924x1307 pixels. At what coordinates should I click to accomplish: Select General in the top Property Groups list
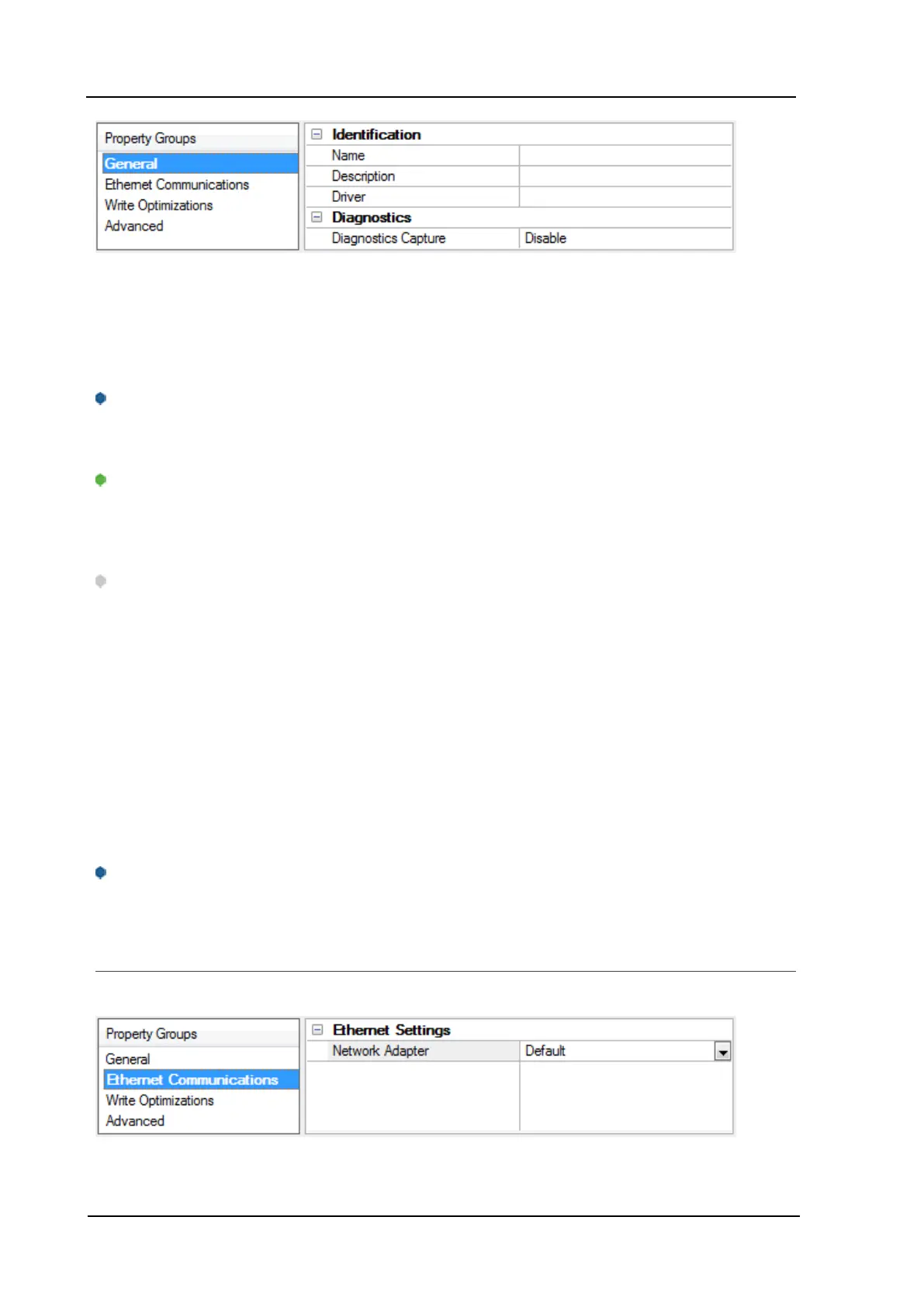pos(200,164)
